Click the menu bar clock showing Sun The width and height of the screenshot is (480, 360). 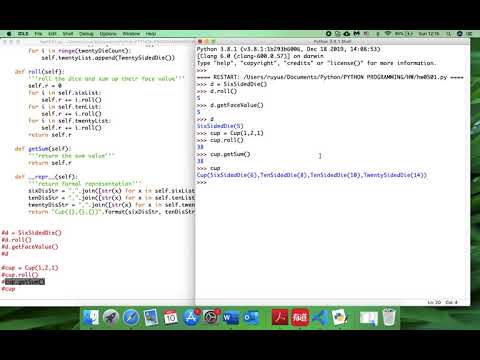429,34
